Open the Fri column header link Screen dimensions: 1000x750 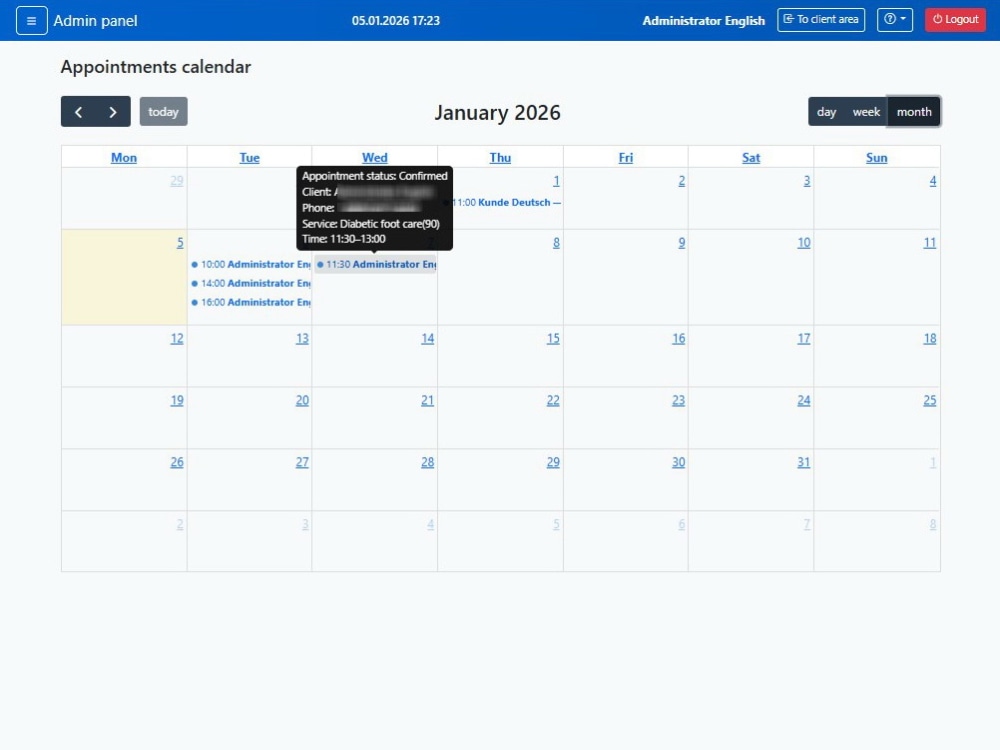point(626,158)
